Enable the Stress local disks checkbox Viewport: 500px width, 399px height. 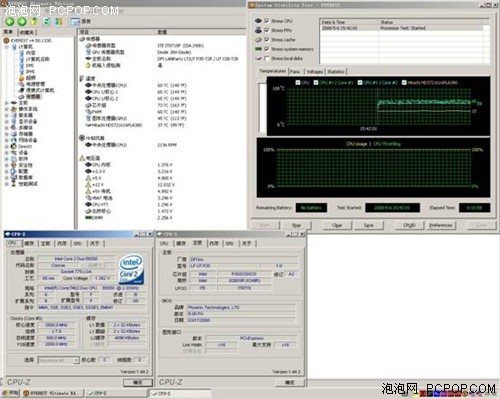pyautogui.click(x=267, y=58)
